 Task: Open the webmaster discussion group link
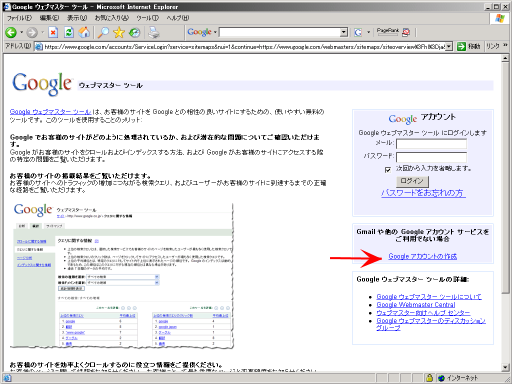click(431, 324)
